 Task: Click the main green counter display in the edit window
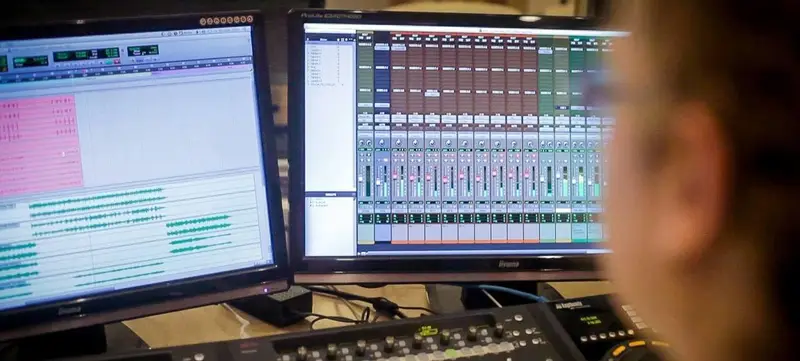point(86,54)
